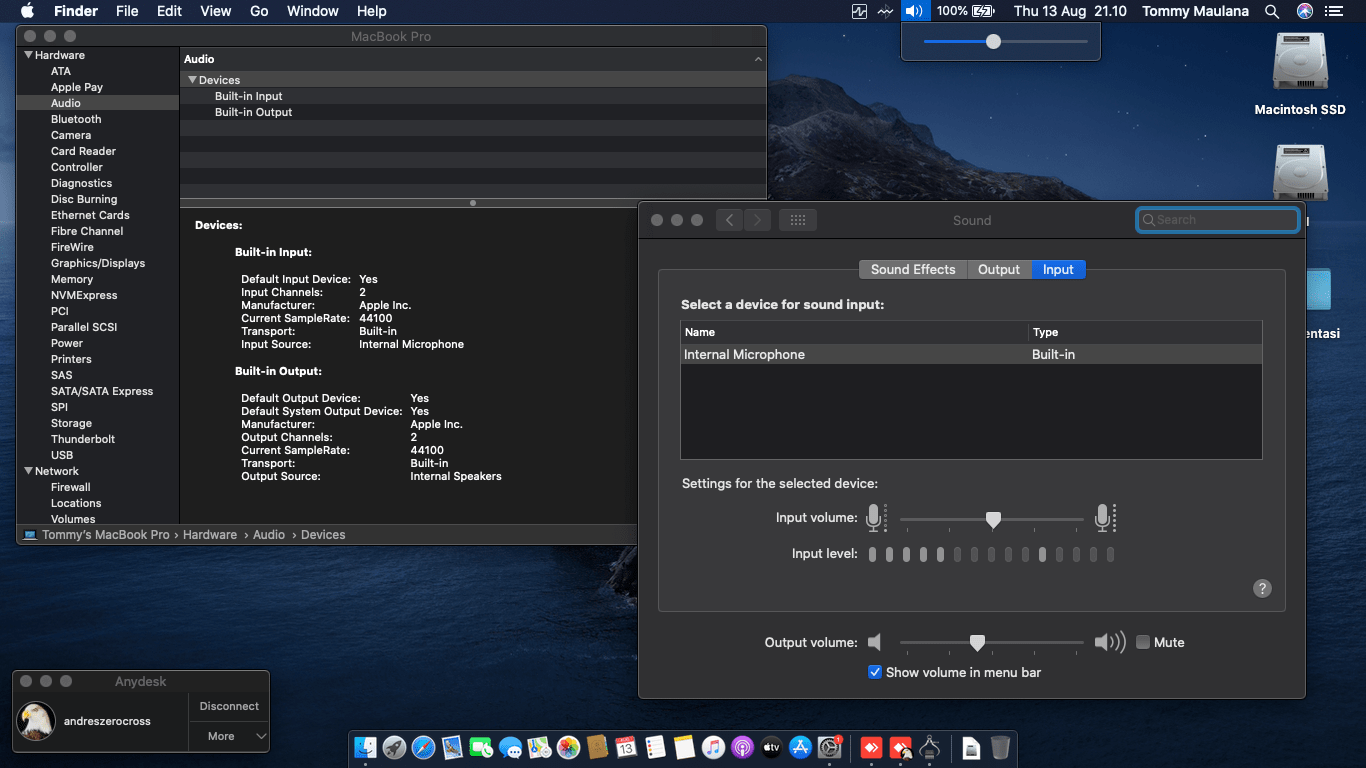Launch System Preferences from the dock
Viewport: 1366px width, 768px height.
click(829, 747)
